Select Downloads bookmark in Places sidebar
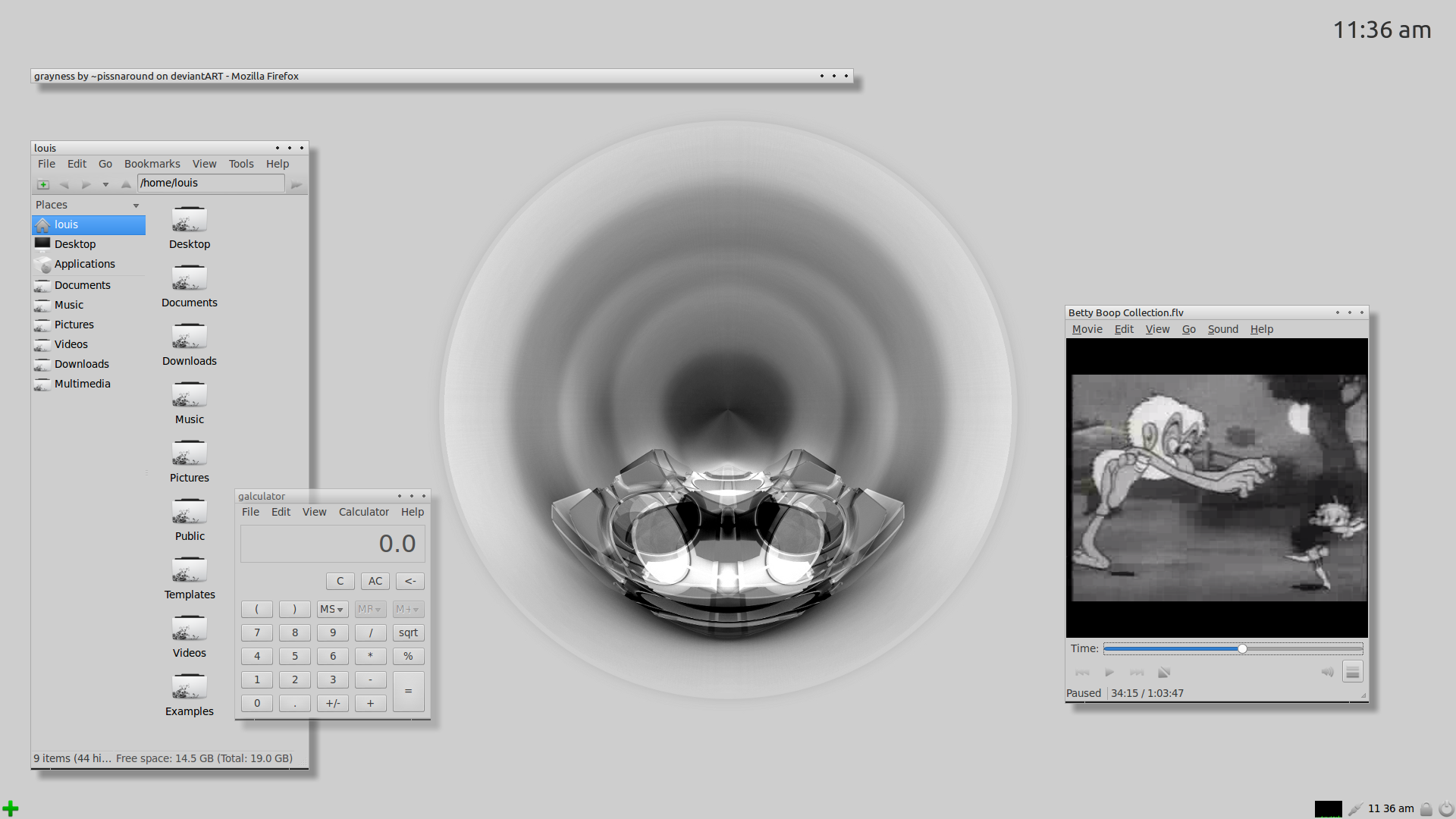Viewport: 1456px width, 819px height. (x=89, y=364)
